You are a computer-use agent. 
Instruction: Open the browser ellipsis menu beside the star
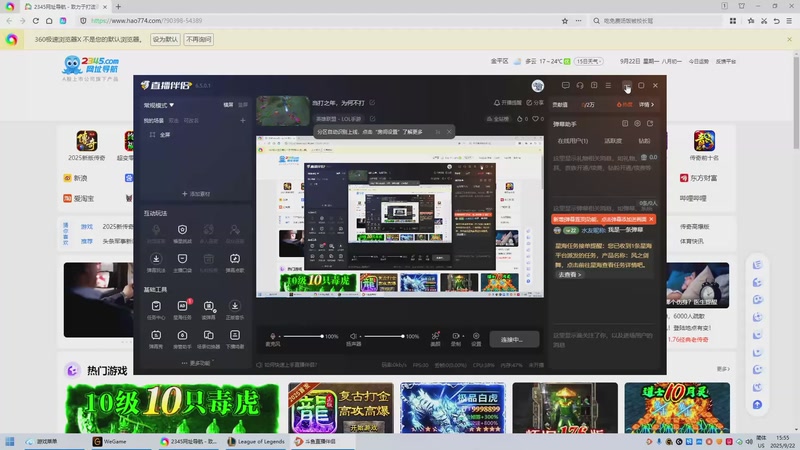tap(578, 21)
